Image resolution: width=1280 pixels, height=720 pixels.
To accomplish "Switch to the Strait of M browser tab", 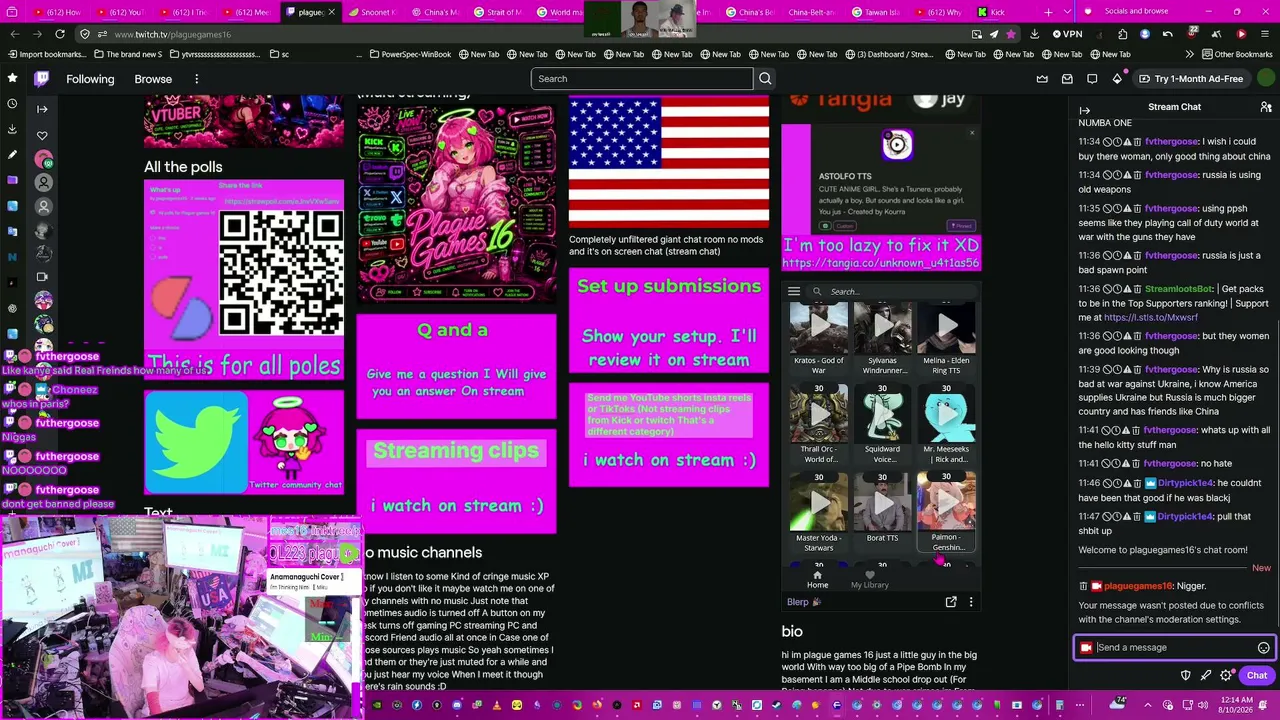I will tap(497, 12).
